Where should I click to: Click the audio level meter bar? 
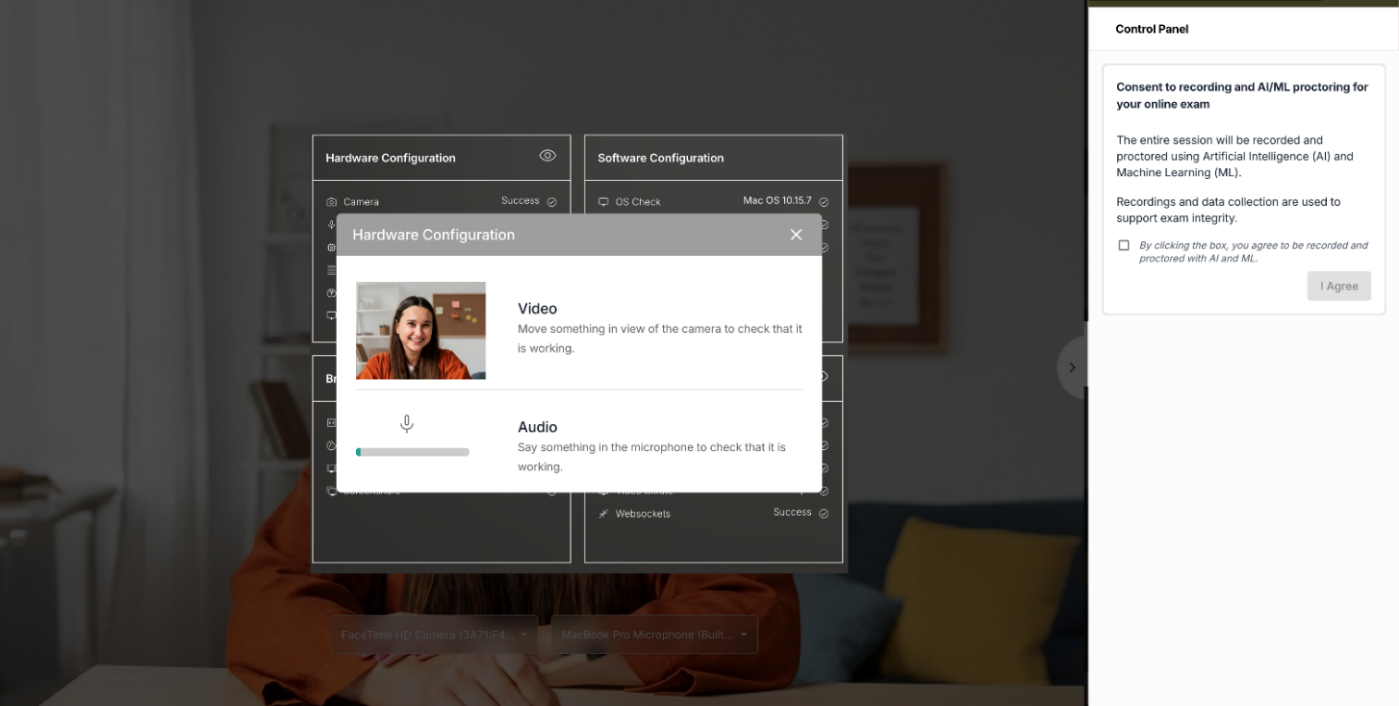412,452
